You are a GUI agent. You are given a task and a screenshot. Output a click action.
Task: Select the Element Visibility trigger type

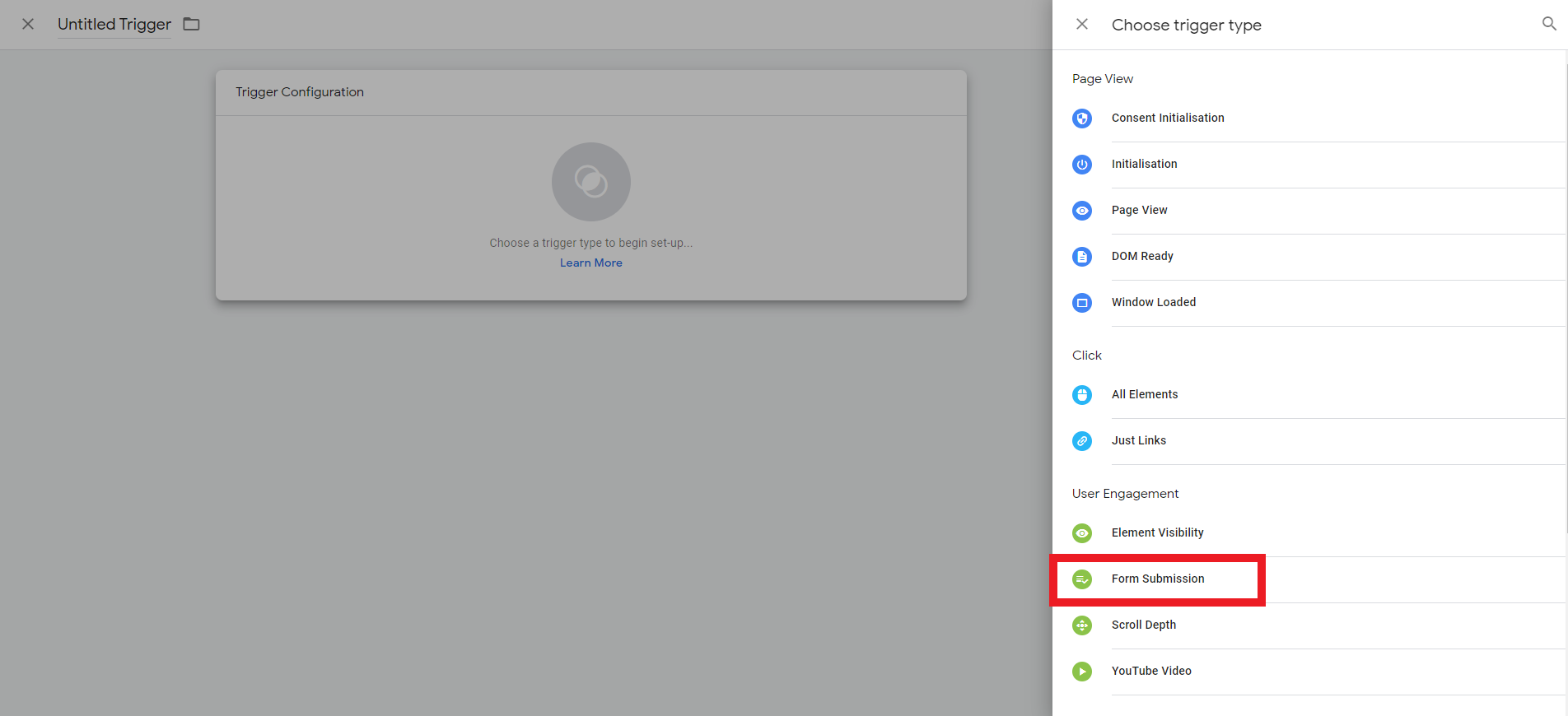point(1157,533)
